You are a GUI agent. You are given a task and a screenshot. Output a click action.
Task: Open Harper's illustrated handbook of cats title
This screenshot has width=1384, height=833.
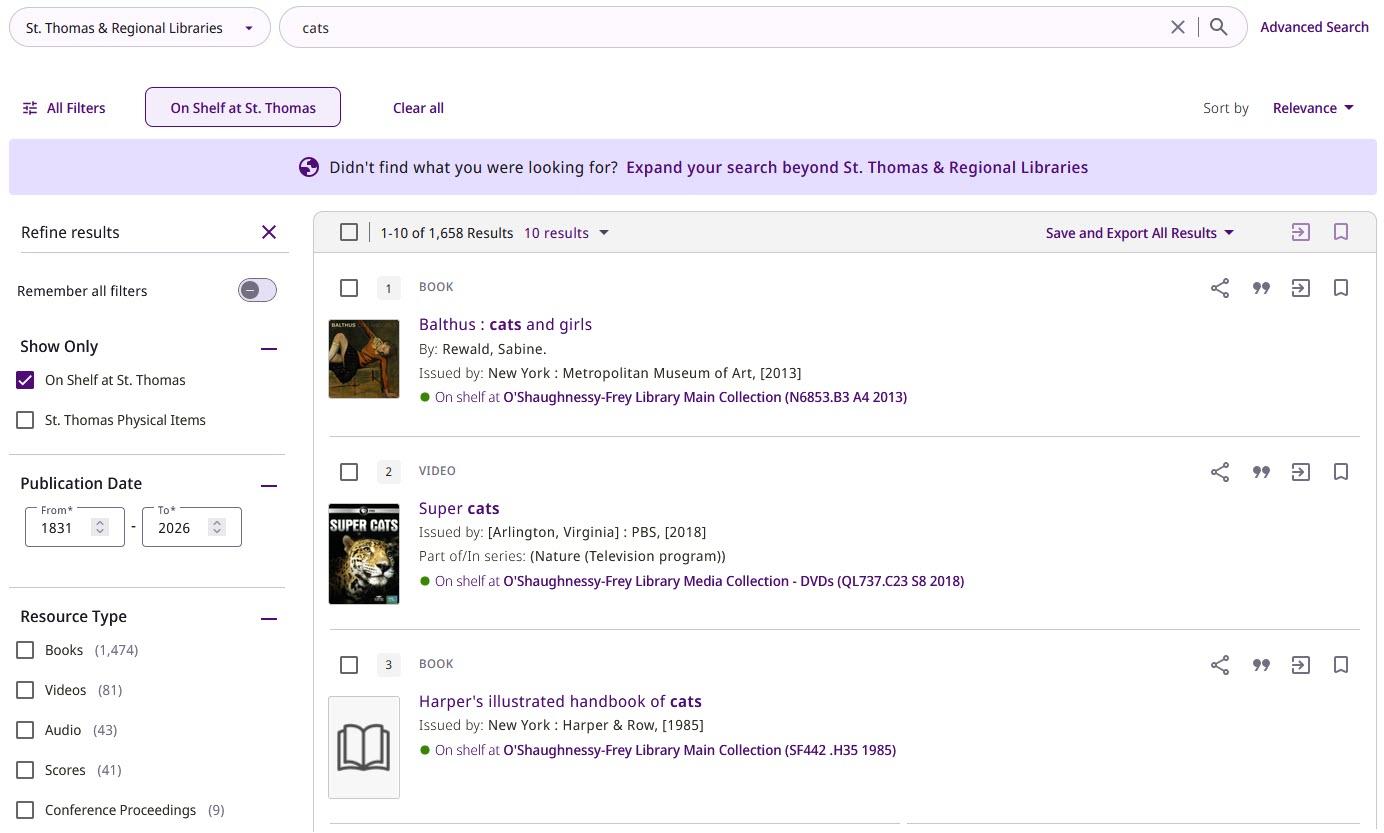click(560, 701)
